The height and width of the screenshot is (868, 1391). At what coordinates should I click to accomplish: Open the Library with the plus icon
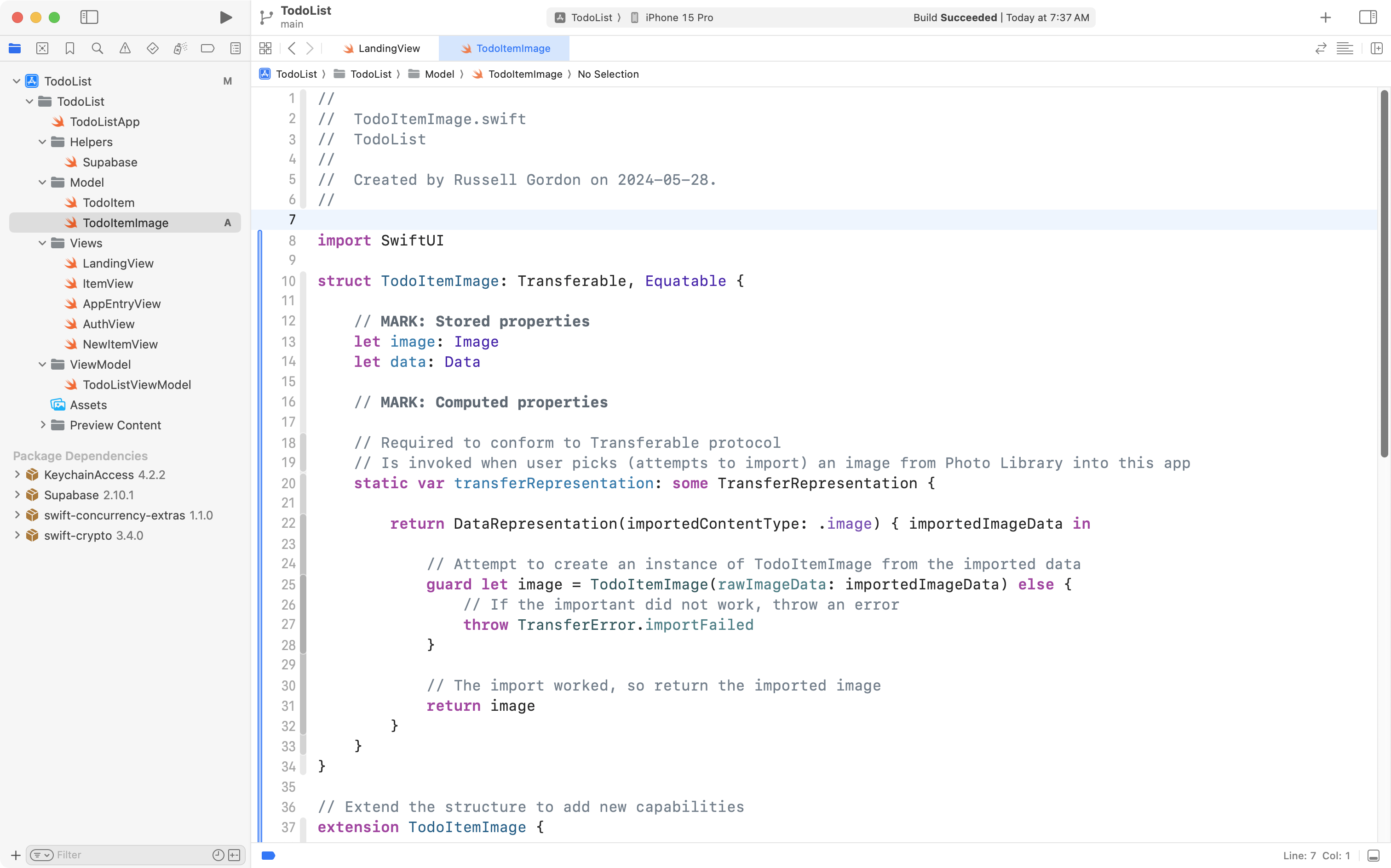[1325, 17]
